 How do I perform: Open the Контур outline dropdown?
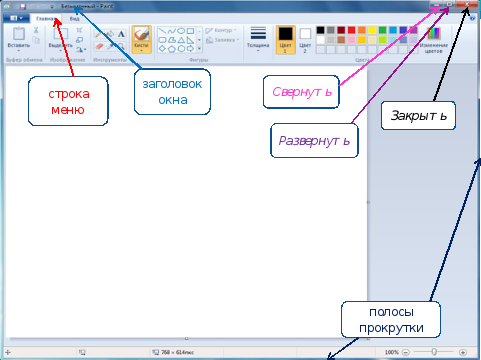(221, 30)
